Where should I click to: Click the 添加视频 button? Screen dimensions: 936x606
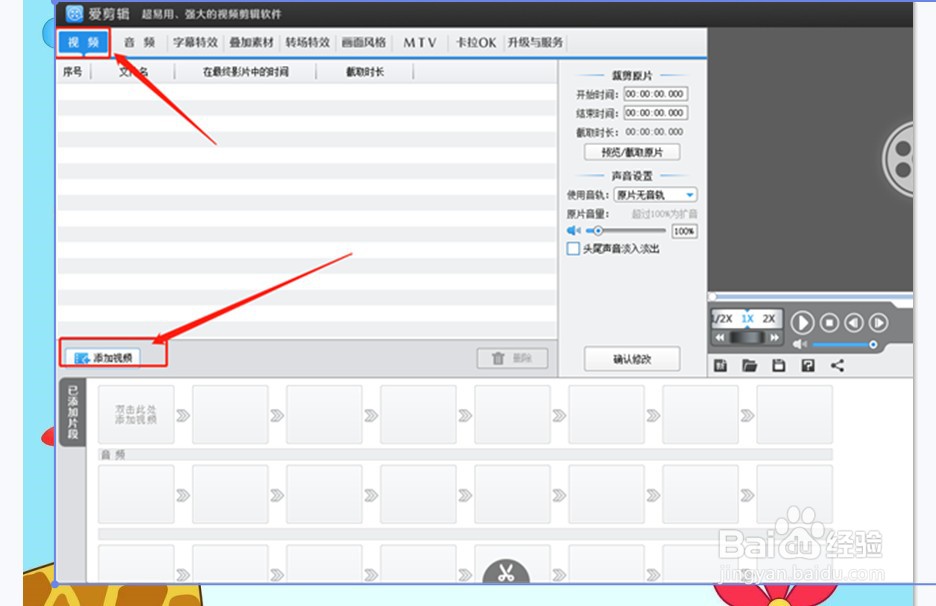click(x=103, y=358)
